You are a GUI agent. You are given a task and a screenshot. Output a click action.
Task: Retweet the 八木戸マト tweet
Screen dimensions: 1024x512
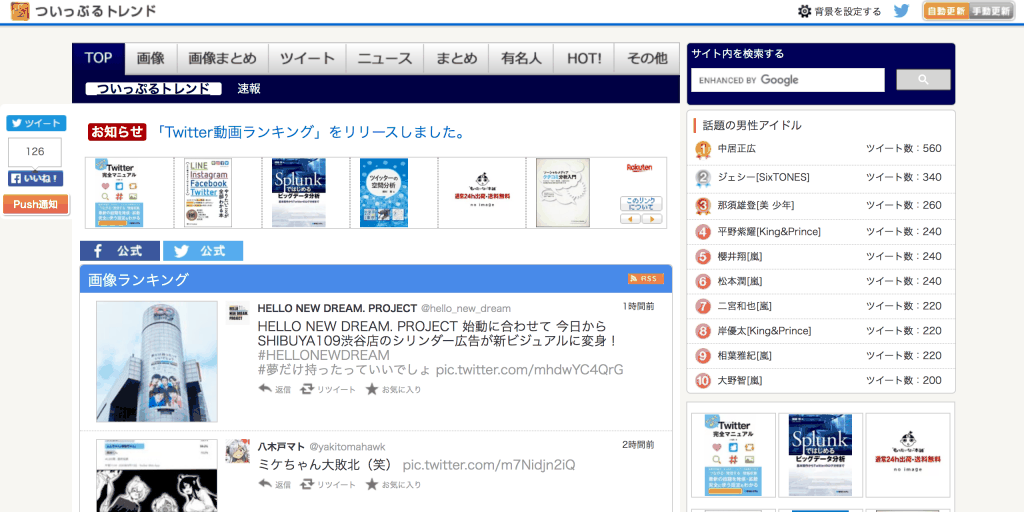pyautogui.click(x=328, y=485)
